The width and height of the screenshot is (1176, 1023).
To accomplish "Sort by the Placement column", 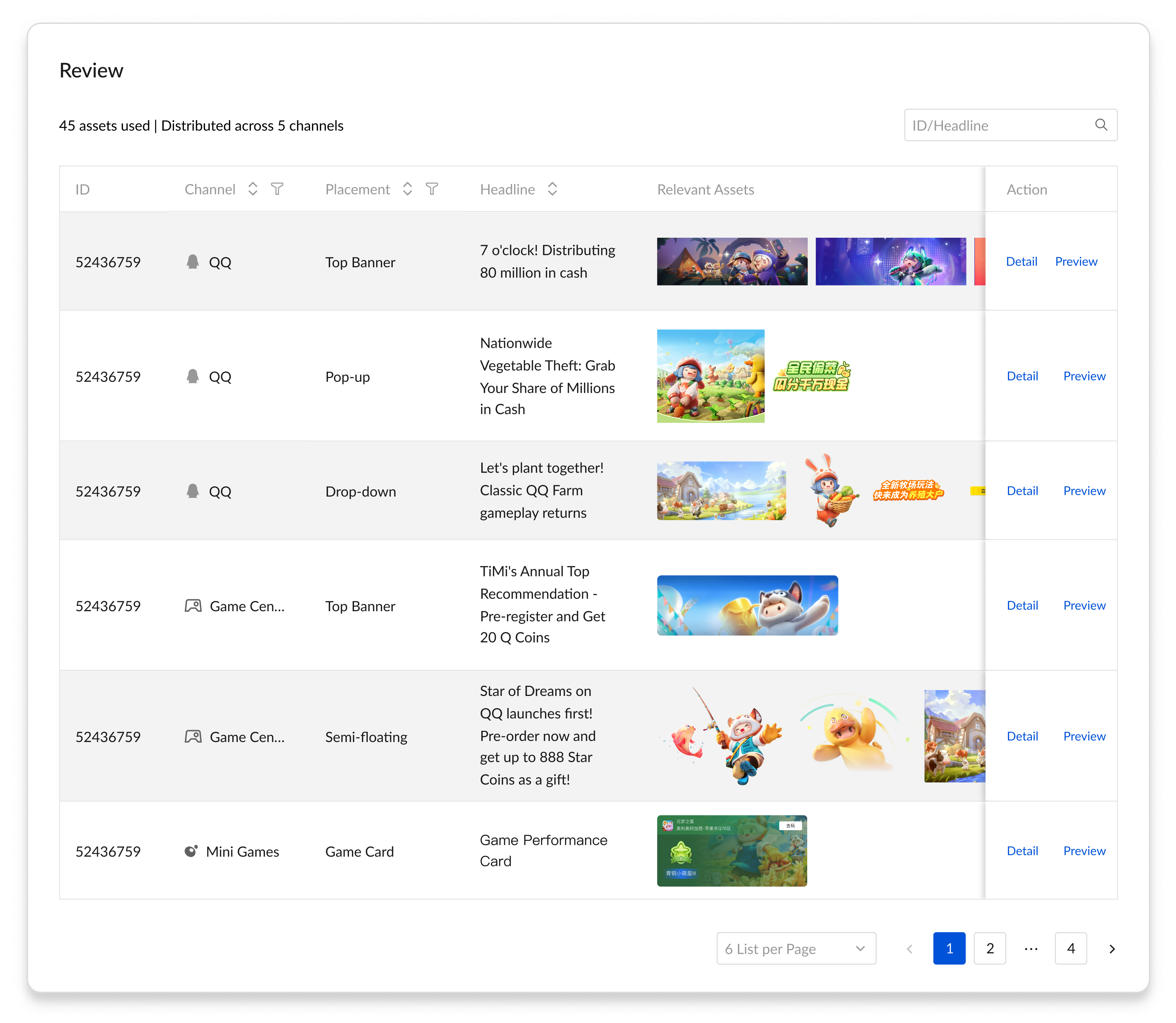I will pyautogui.click(x=407, y=189).
